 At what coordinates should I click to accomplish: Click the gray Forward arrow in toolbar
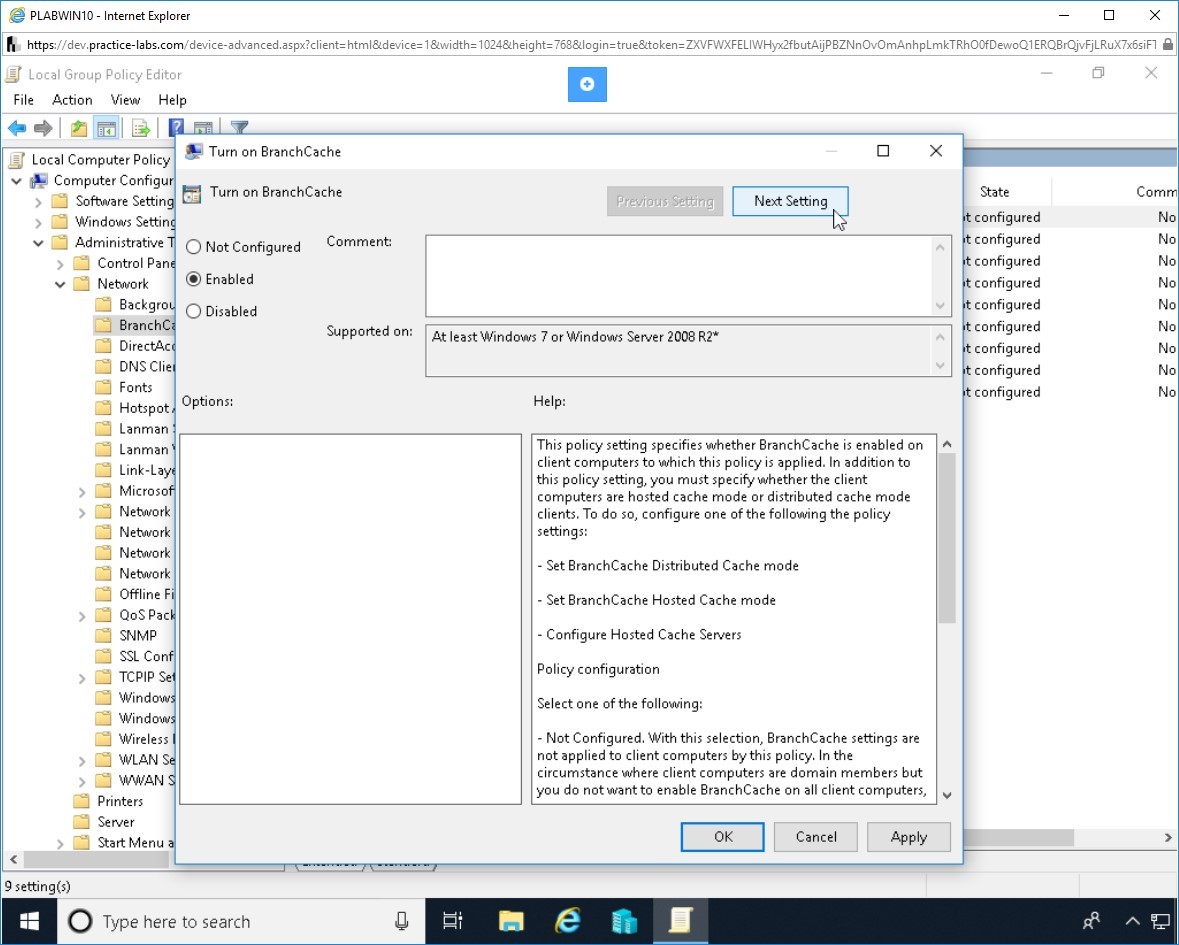tap(43, 129)
